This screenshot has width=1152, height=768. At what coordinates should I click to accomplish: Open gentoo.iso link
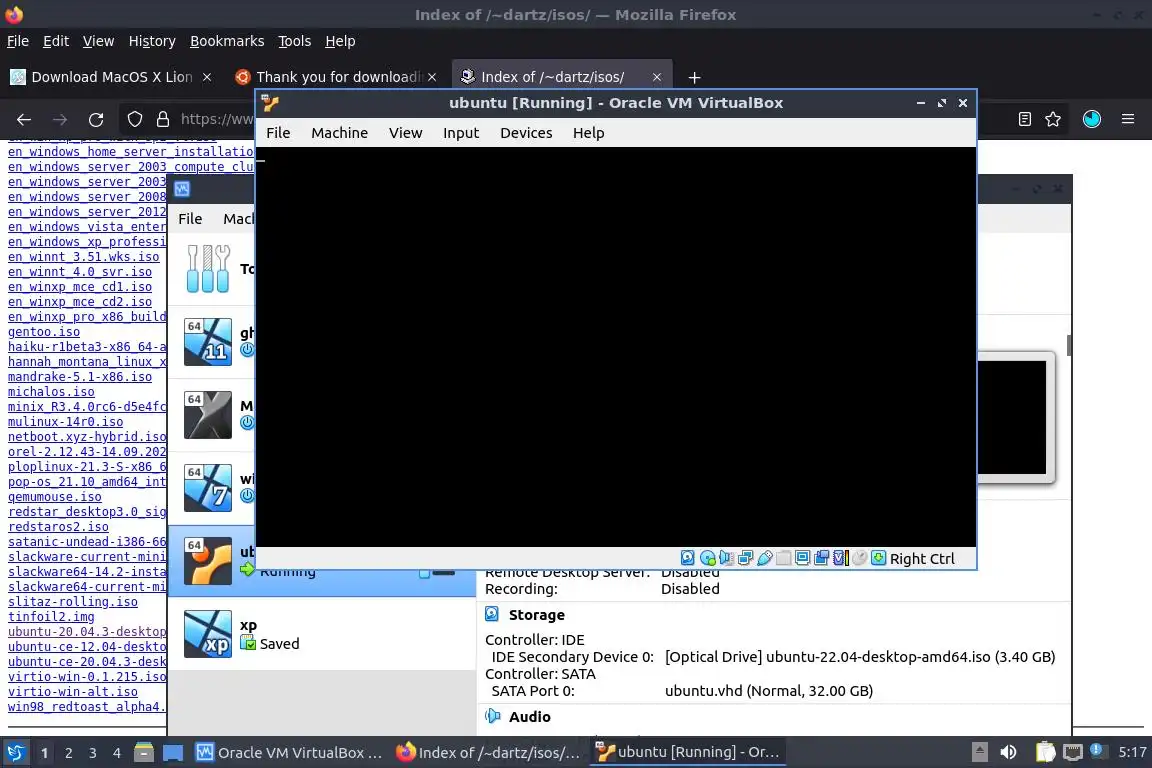pyautogui.click(x=44, y=332)
